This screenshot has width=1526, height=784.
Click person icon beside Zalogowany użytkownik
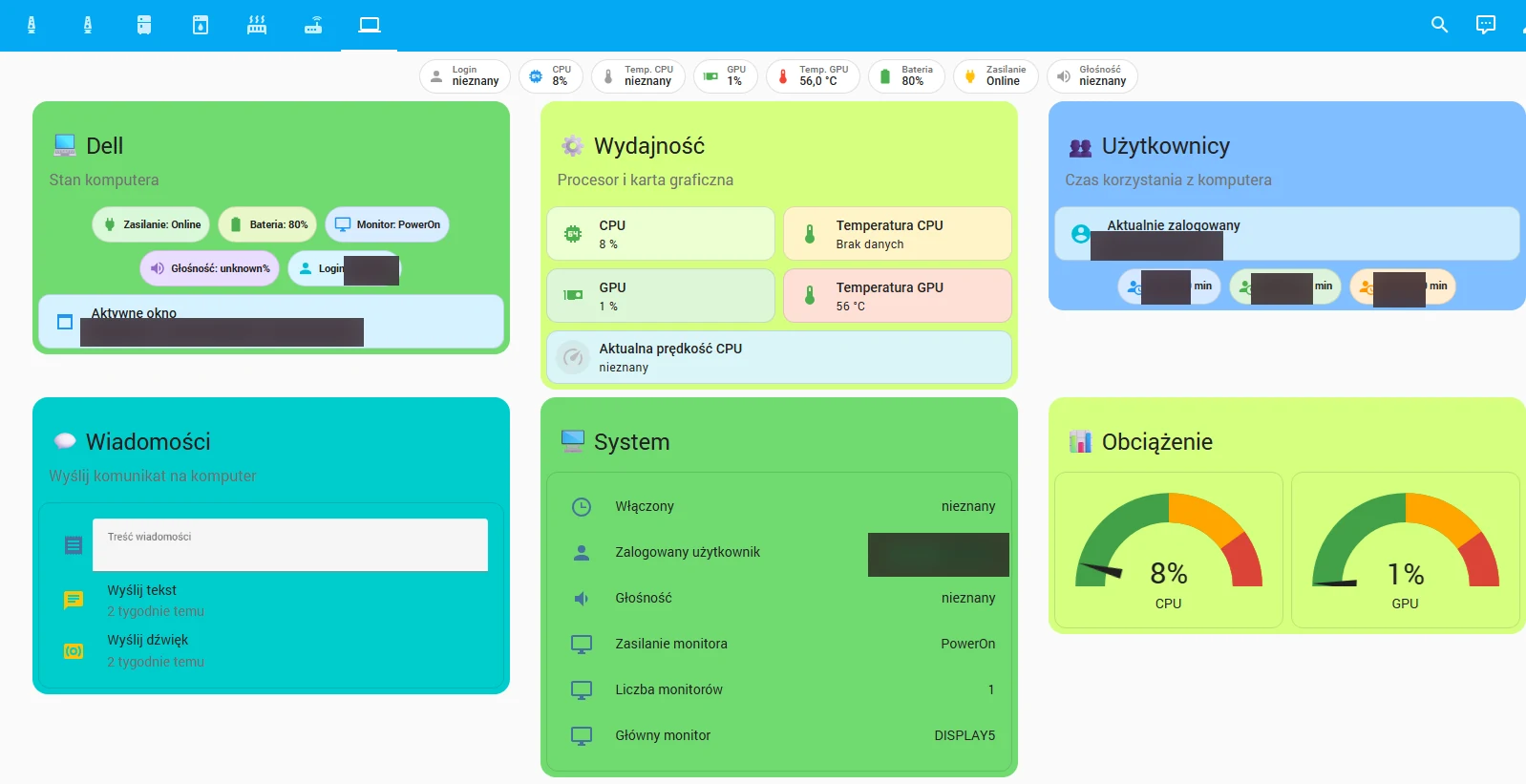tap(582, 552)
